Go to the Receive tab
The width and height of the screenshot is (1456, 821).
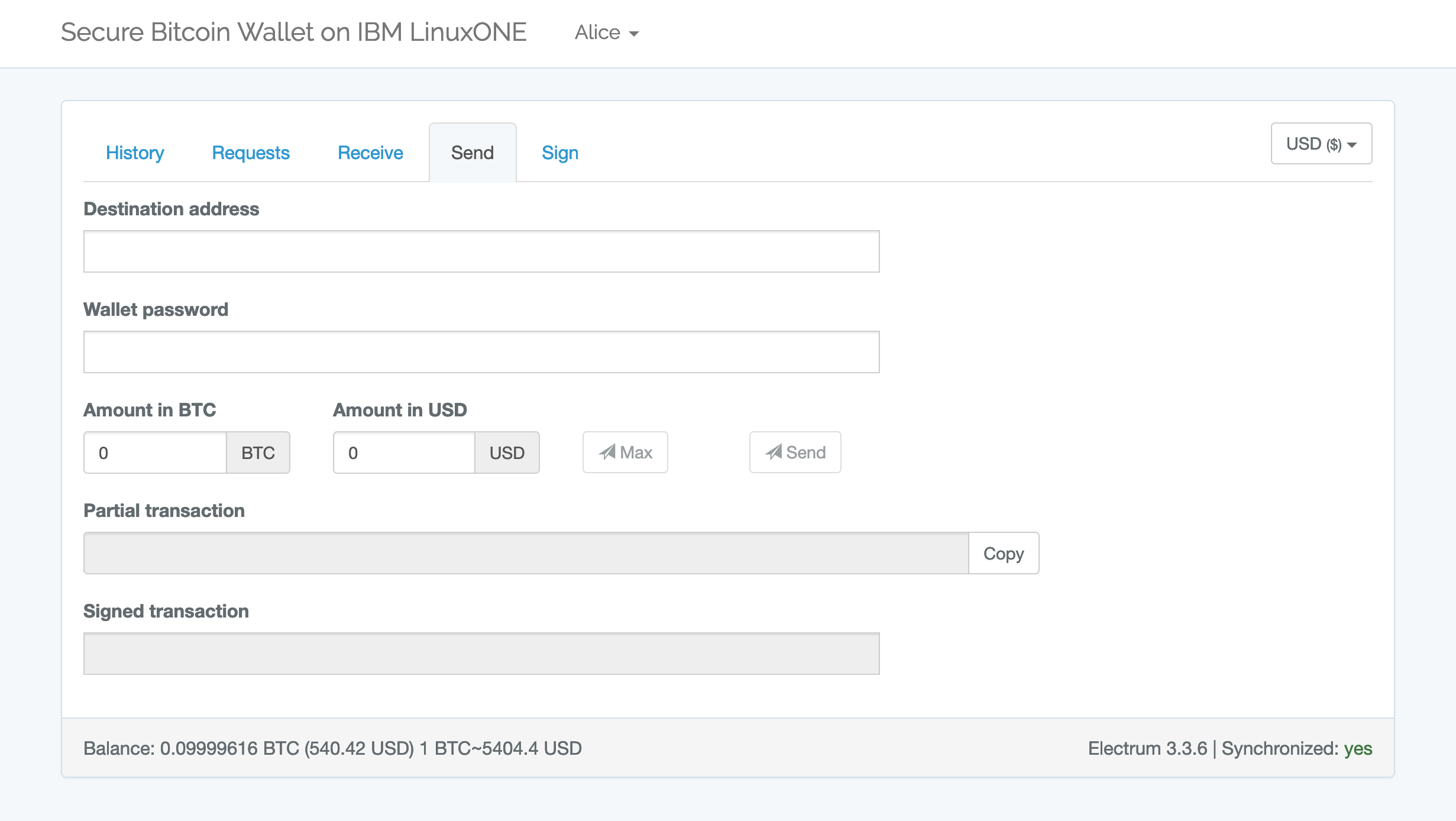(x=370, y=153)
